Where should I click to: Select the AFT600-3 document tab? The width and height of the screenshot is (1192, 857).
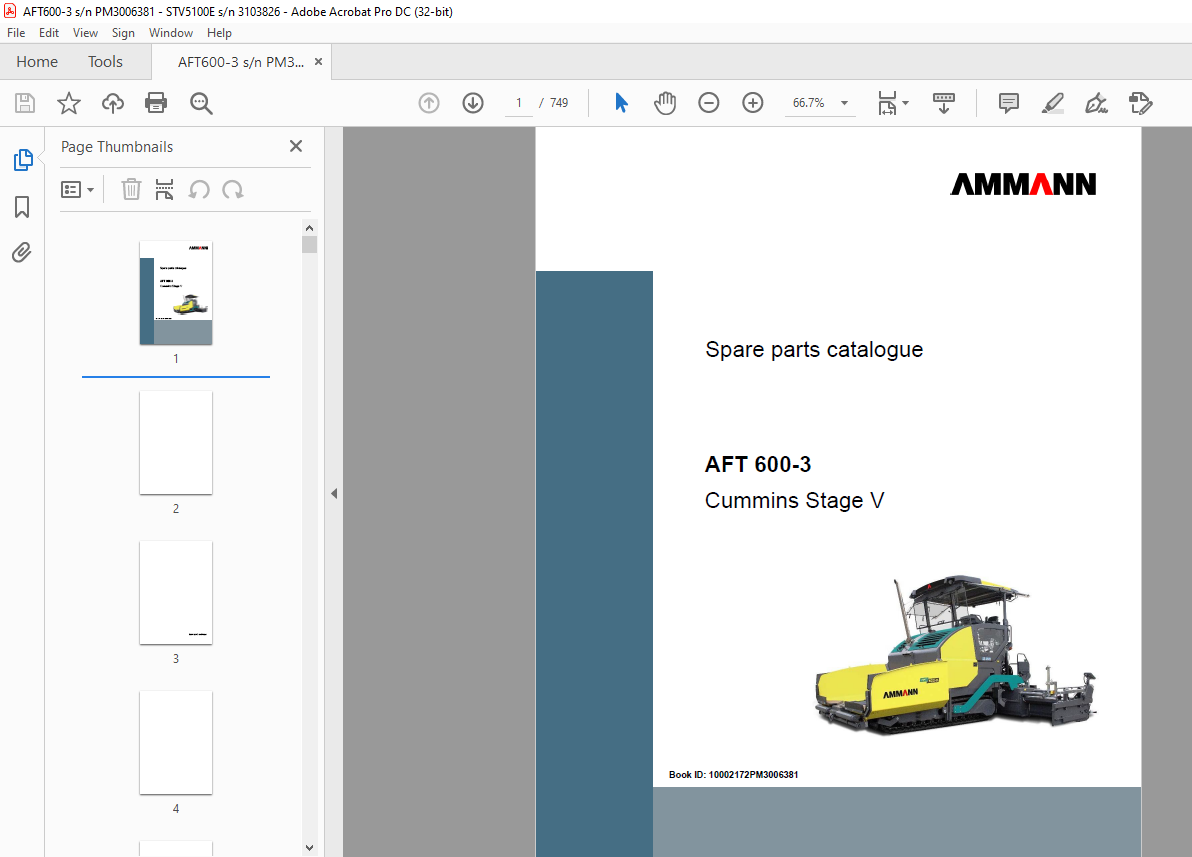(240, 62)
